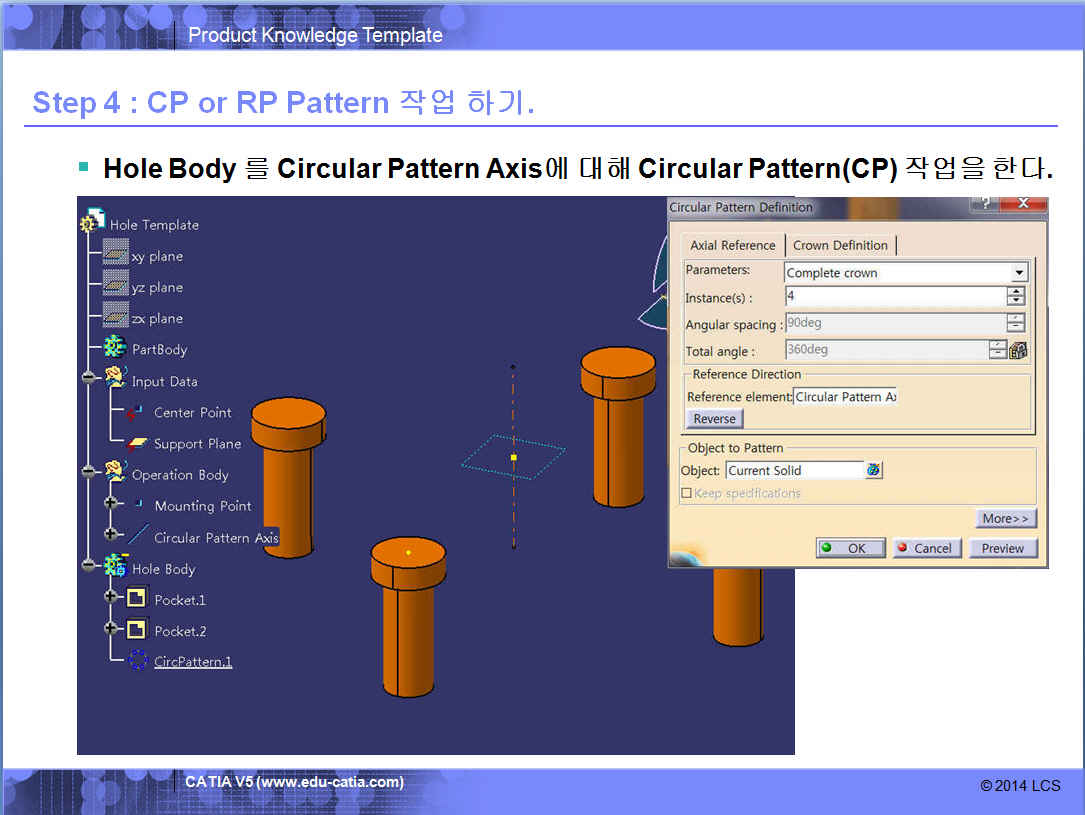Select the xy plane icon in tree
The height and width of the screenshot is (815, 1085).
116,253
